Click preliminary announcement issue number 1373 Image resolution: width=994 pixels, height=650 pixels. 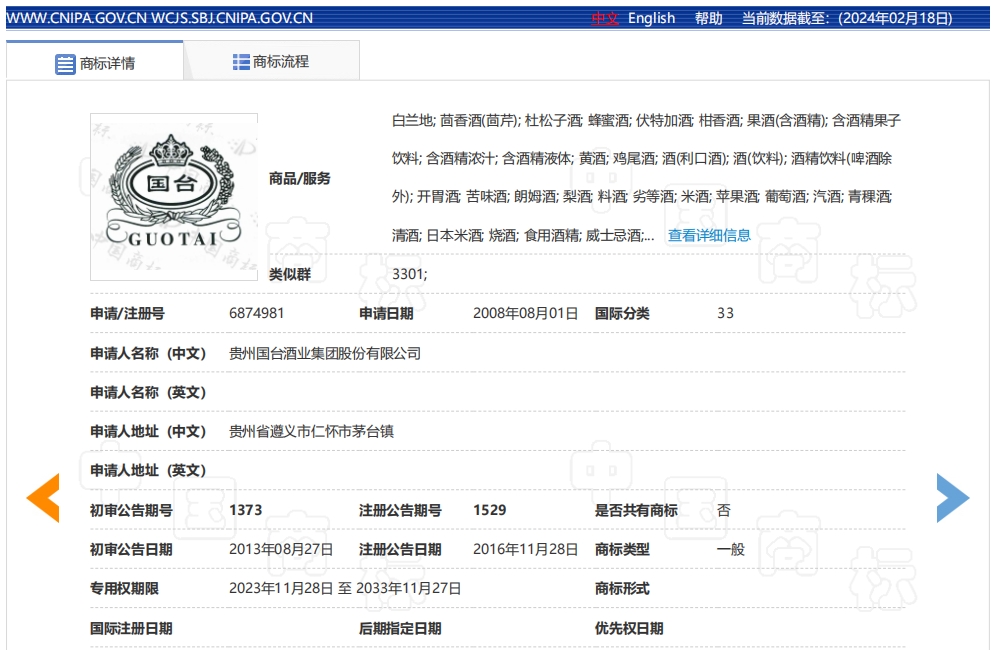(x=246, y=510)
